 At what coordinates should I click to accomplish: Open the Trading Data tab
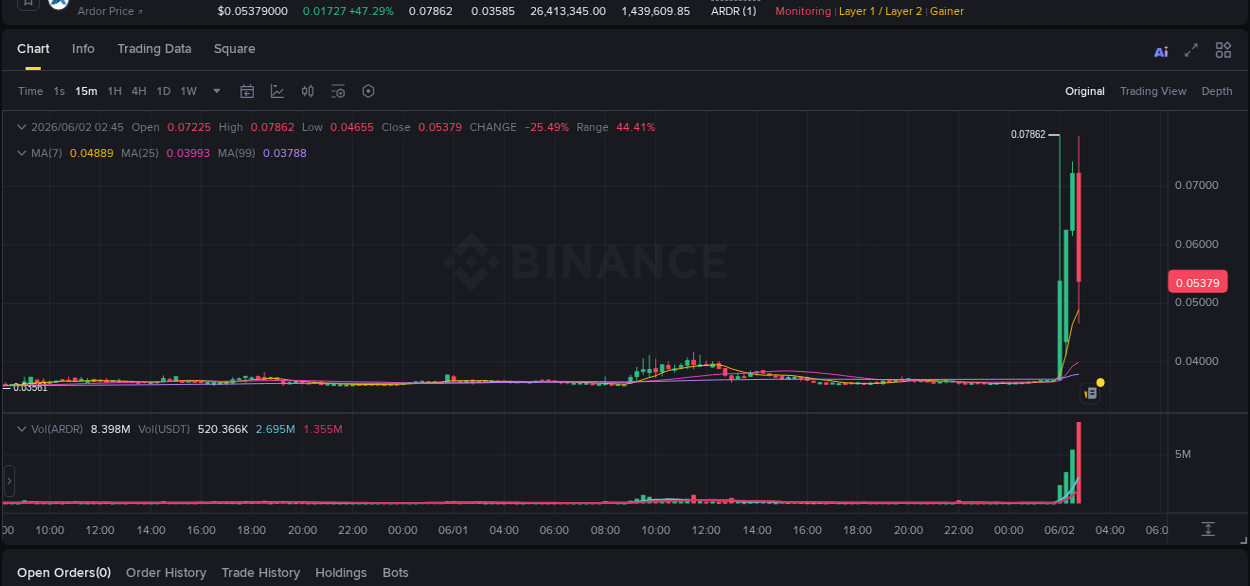[x=154, y=49]
